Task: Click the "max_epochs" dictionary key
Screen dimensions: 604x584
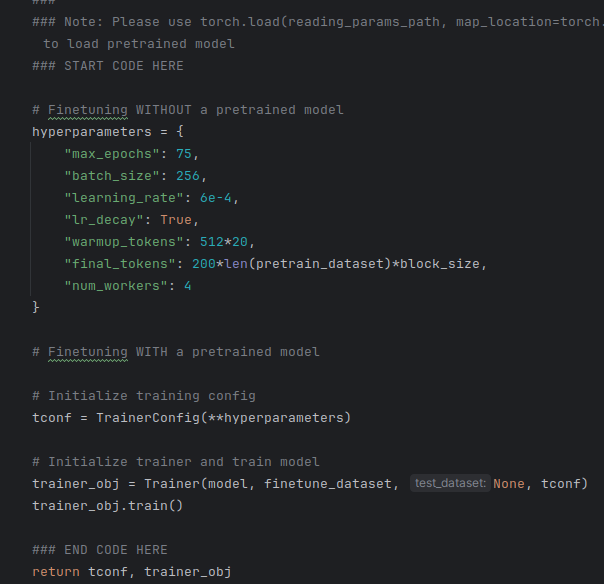Action: tap(112, 153)
